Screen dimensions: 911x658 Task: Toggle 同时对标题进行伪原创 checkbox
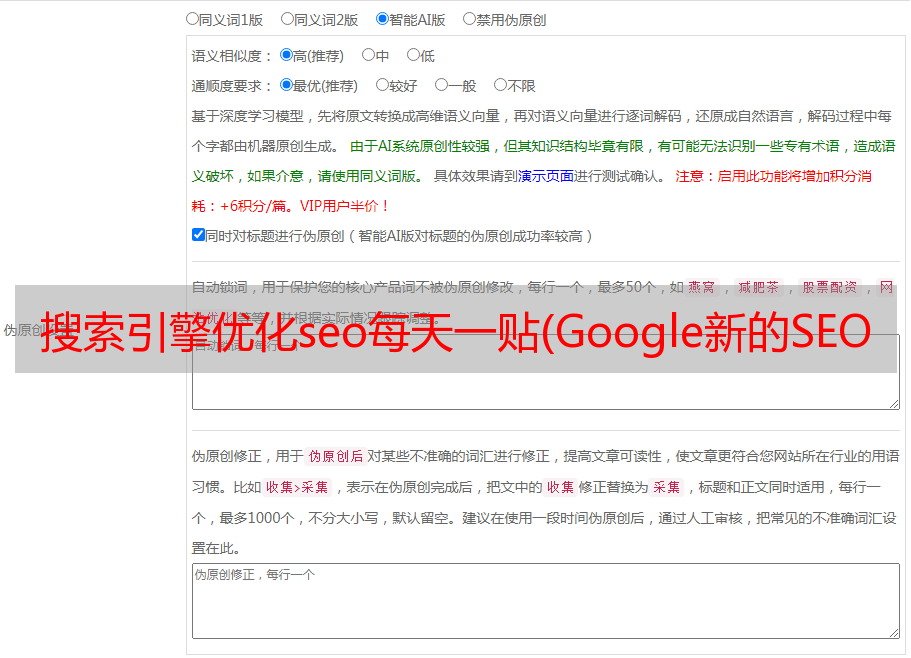(198, 235)
